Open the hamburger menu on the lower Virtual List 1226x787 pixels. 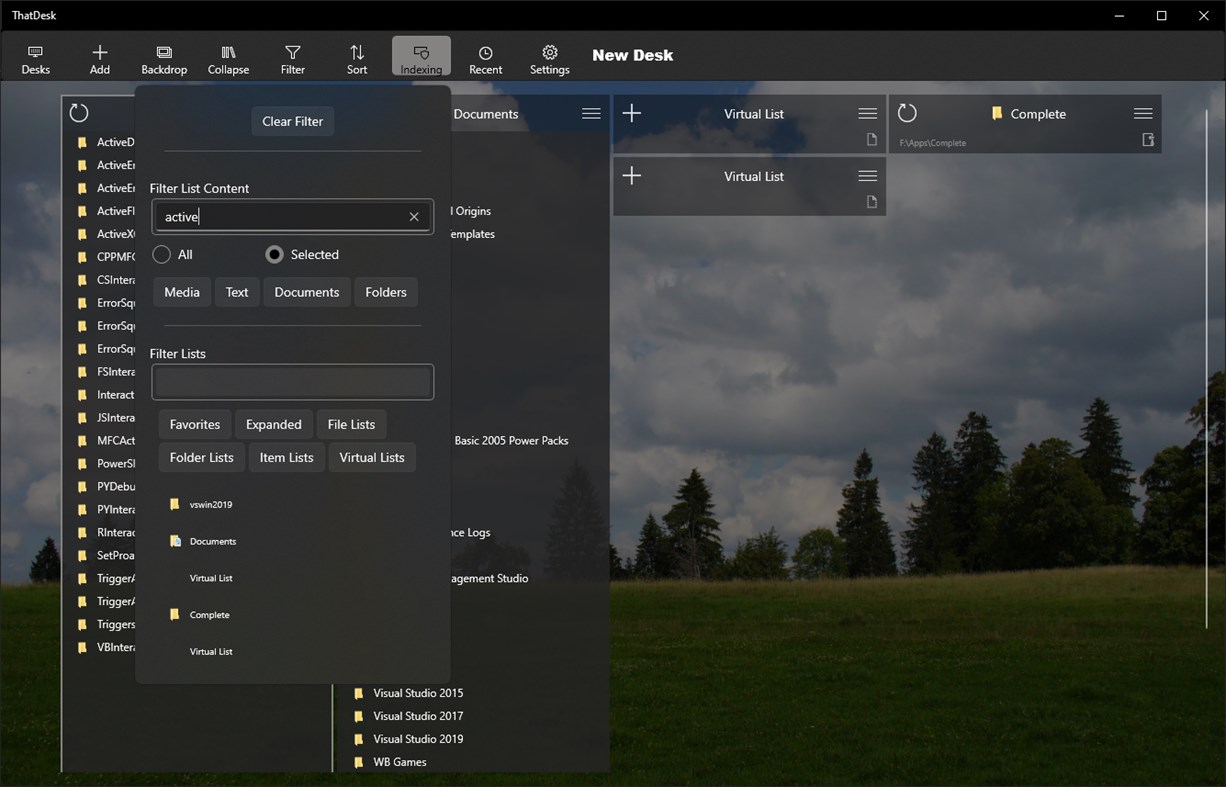coord(867,175)
